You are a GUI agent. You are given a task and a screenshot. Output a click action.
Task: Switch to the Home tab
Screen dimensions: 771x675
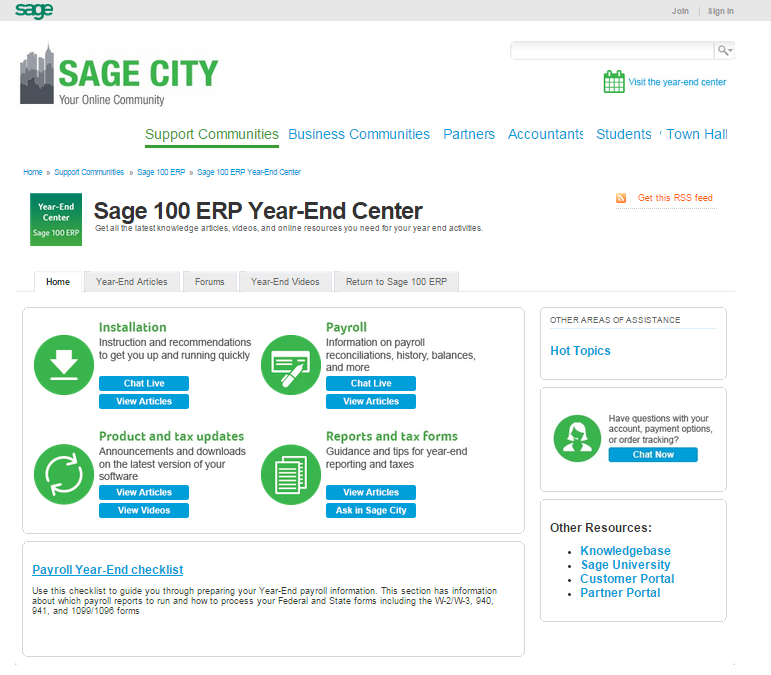58,282
